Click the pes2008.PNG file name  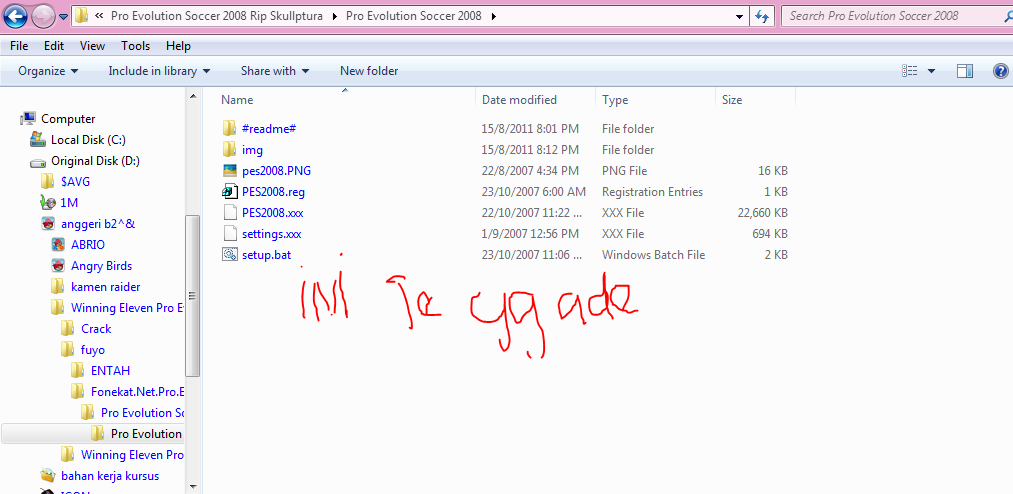point(277,170)
